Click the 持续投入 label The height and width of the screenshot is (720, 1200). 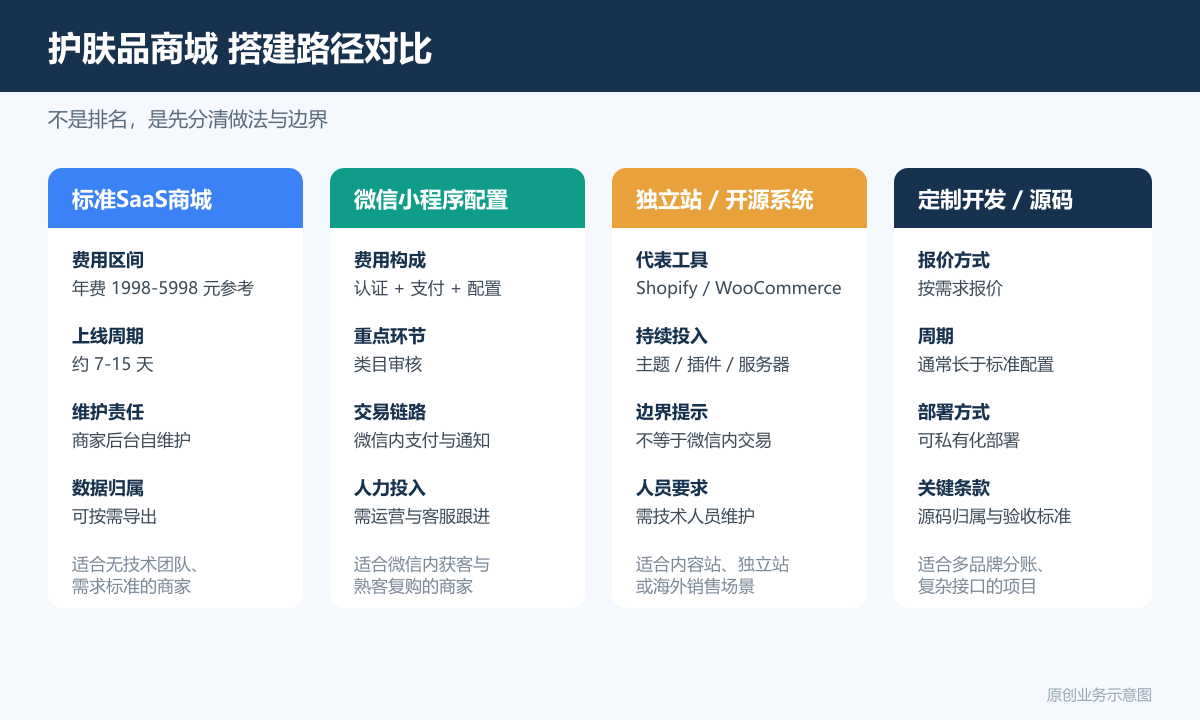click(672, 336)
